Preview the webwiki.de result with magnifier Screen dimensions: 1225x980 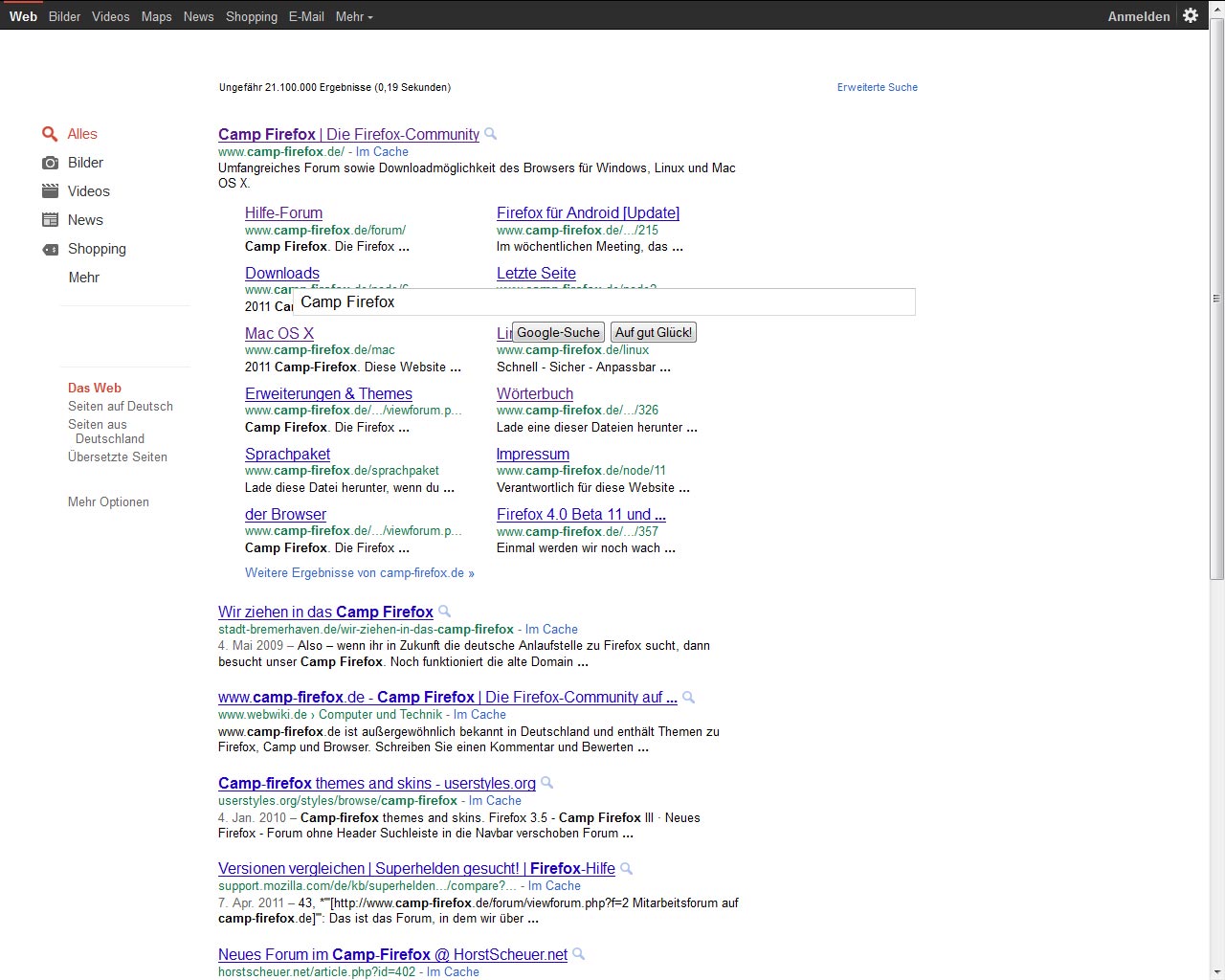689,697
